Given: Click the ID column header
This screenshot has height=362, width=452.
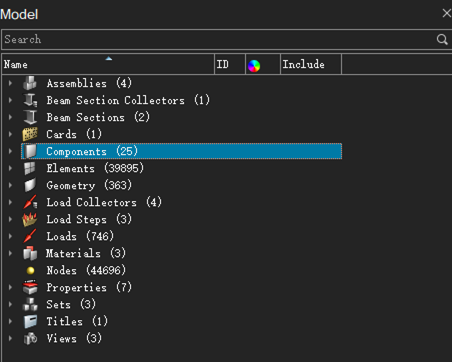Looking at the screenshot, I should tap(230, 64).
